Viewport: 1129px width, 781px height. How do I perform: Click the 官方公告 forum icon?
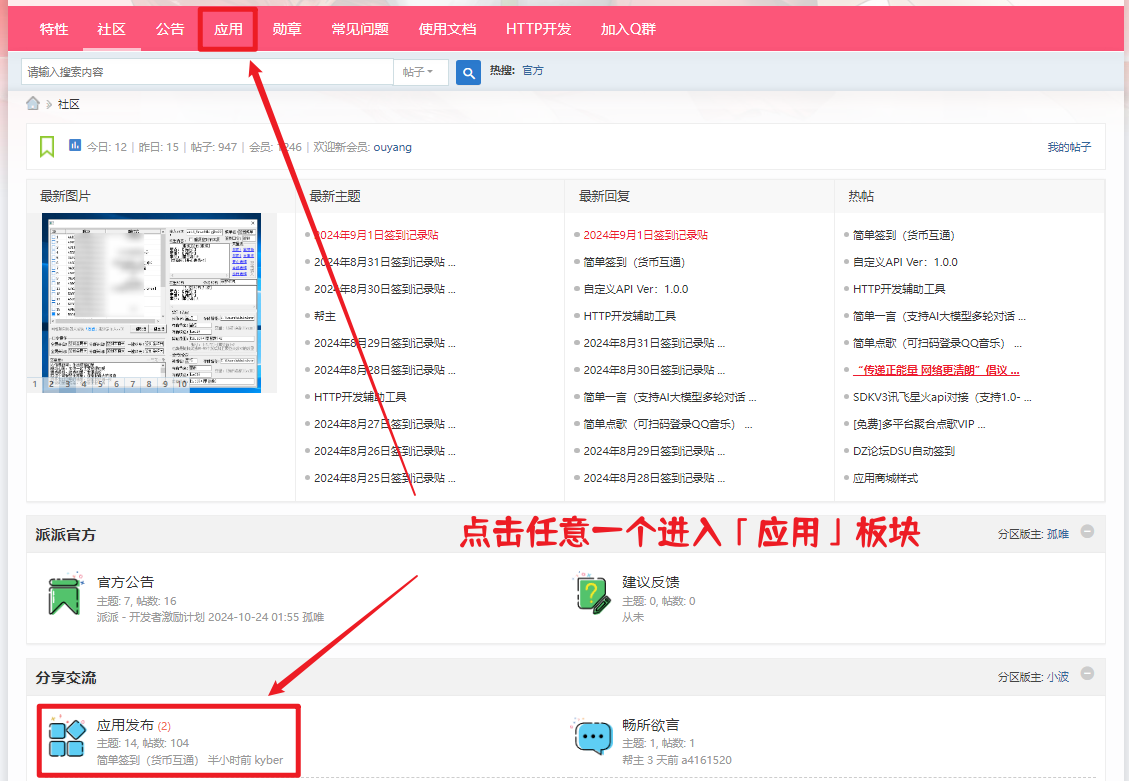pos(64,595)
